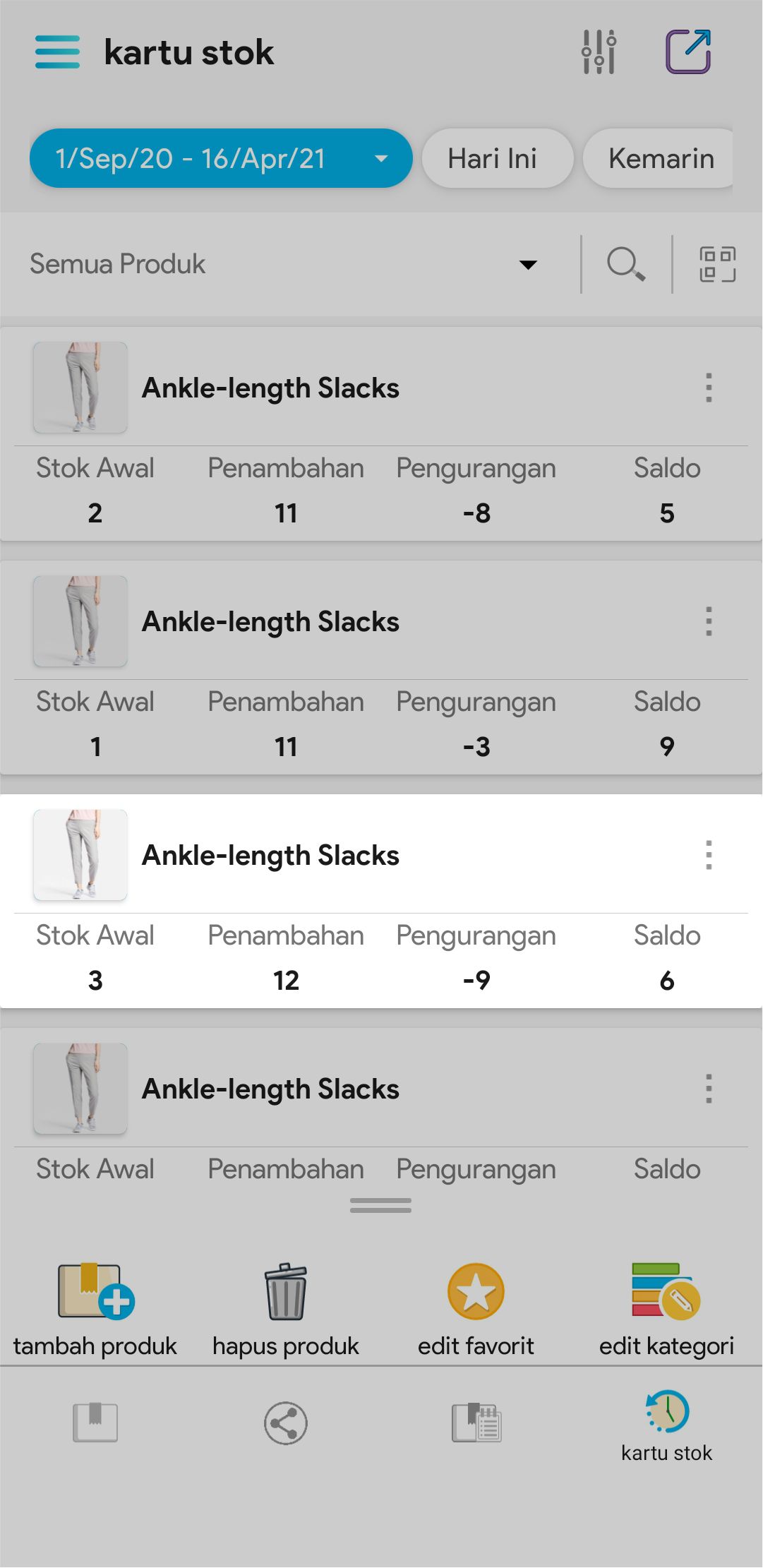Open the book with notes tab
This screenshot has width=763, height=1568.
(476, 1423)
